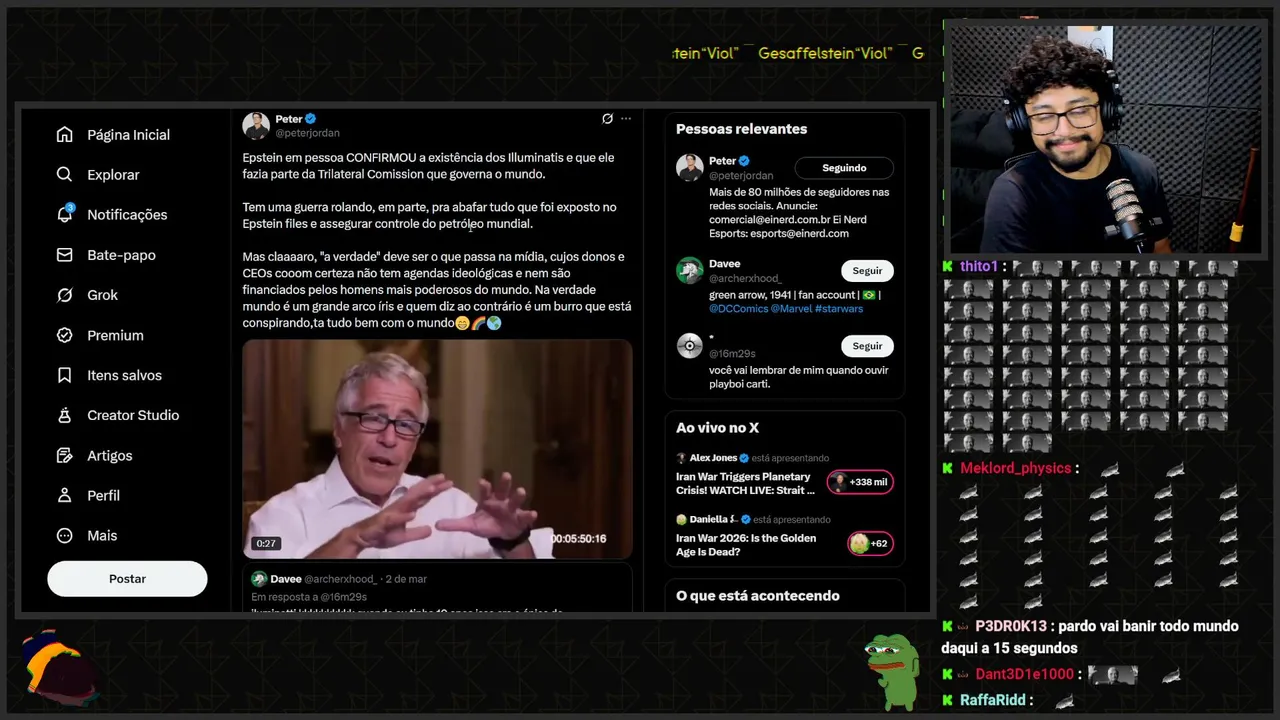
Task: Click Peter's avatar in the post header
Action: point(256,126)
